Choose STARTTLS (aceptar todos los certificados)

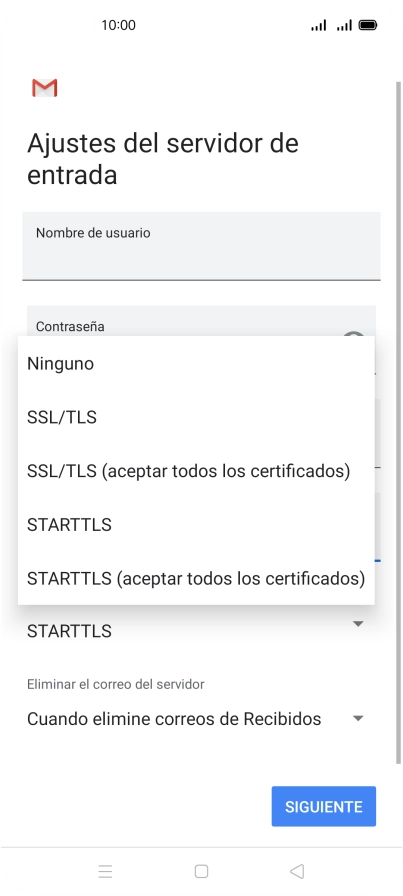(x=196, y=578)
